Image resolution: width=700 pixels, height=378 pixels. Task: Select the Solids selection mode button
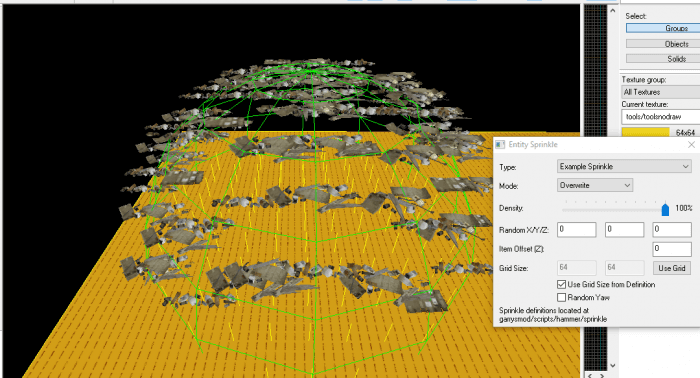(663, 58)
